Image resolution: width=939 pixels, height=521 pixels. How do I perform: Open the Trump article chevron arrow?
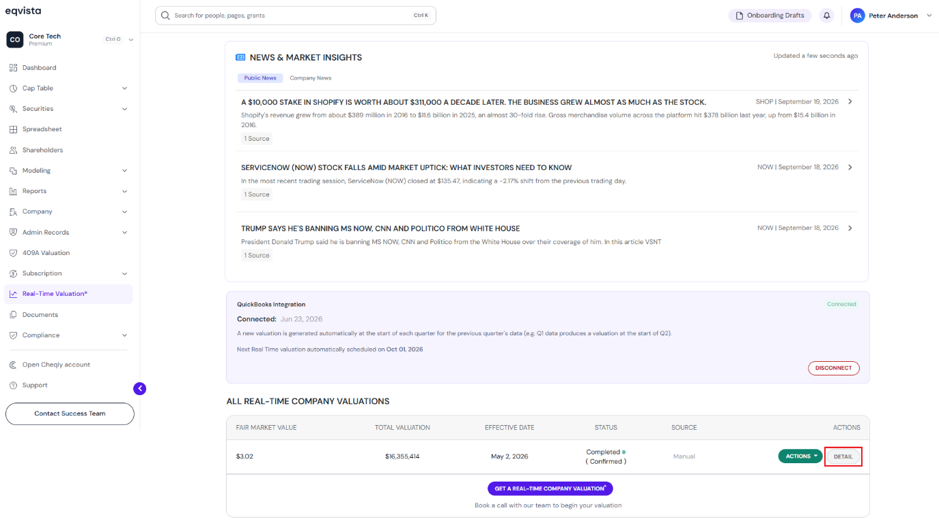850,228
